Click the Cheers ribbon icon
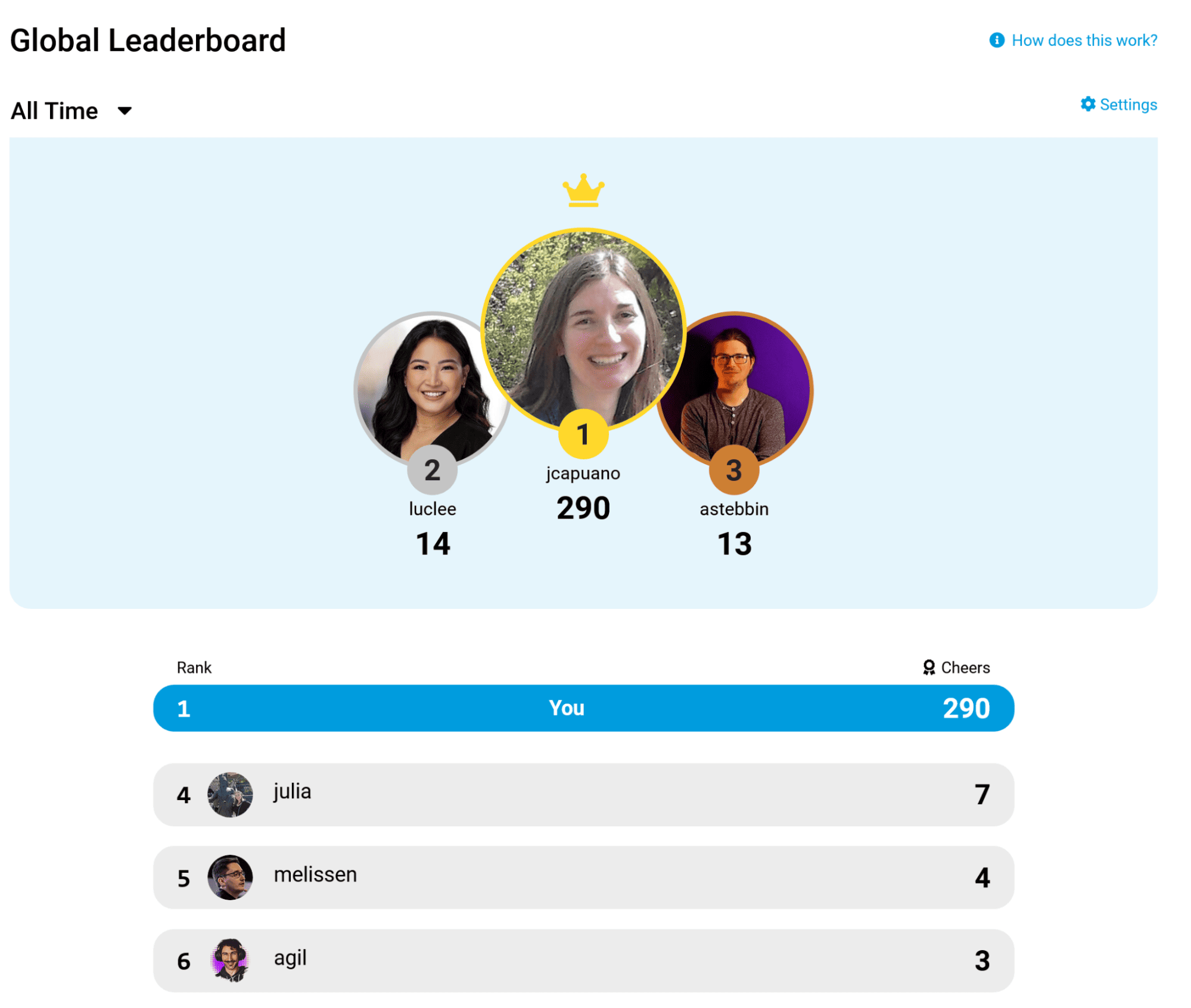The image size is (1191, 1008). 928,667
